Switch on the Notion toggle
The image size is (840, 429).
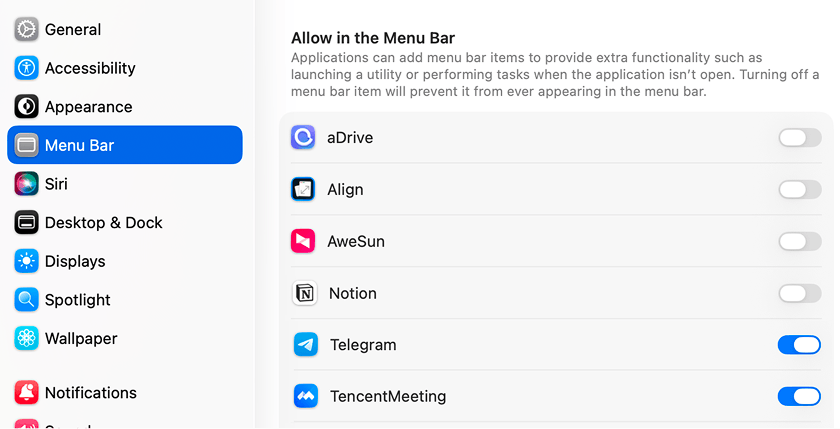click(x=800, y=293)
